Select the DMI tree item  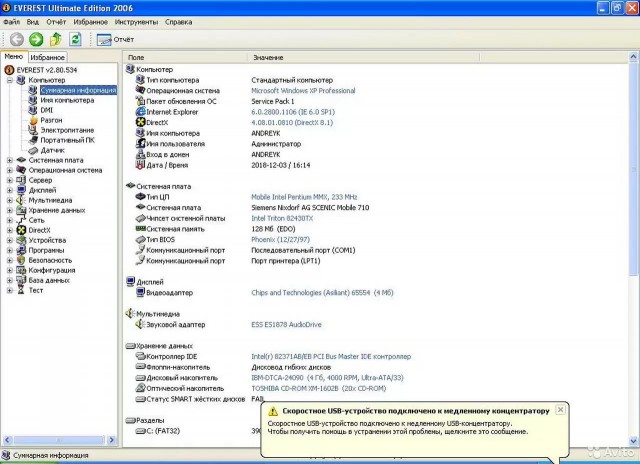(x=47, y=110)
